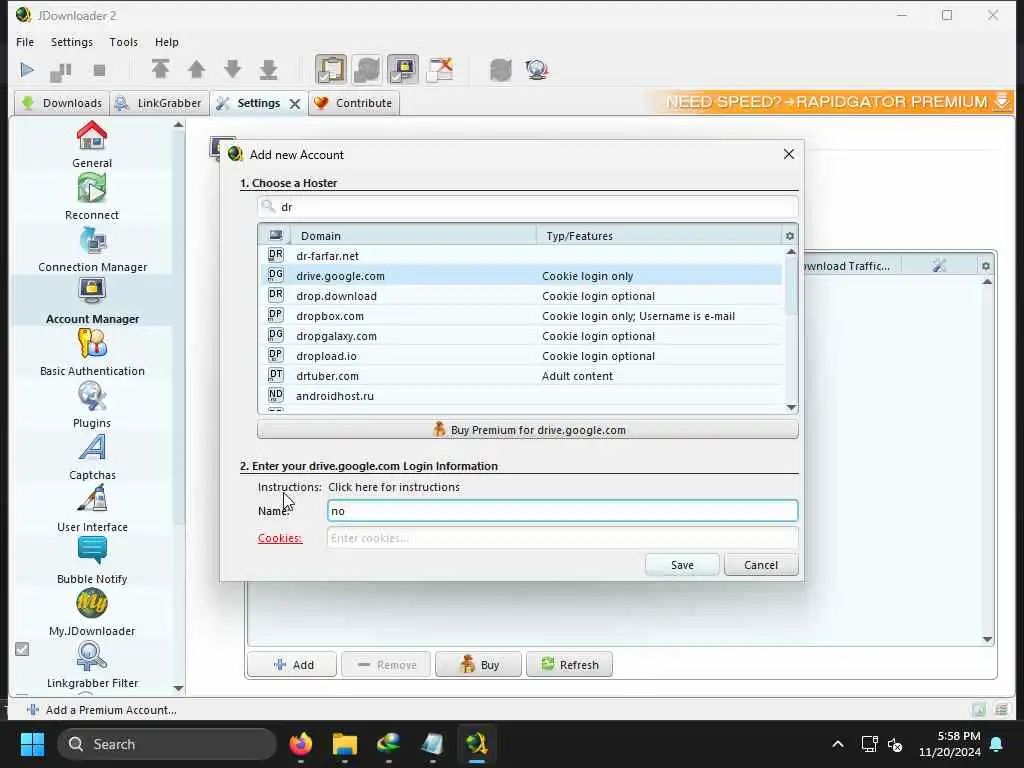This screenshot has height=768, width=1024.
Task: Open the Settings menu
Action: (72, 42)
